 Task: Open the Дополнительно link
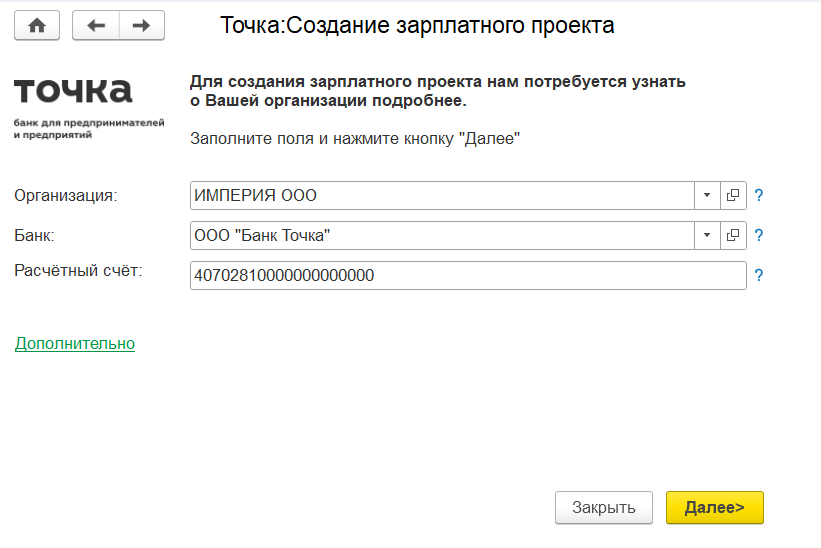click(75, 343)
